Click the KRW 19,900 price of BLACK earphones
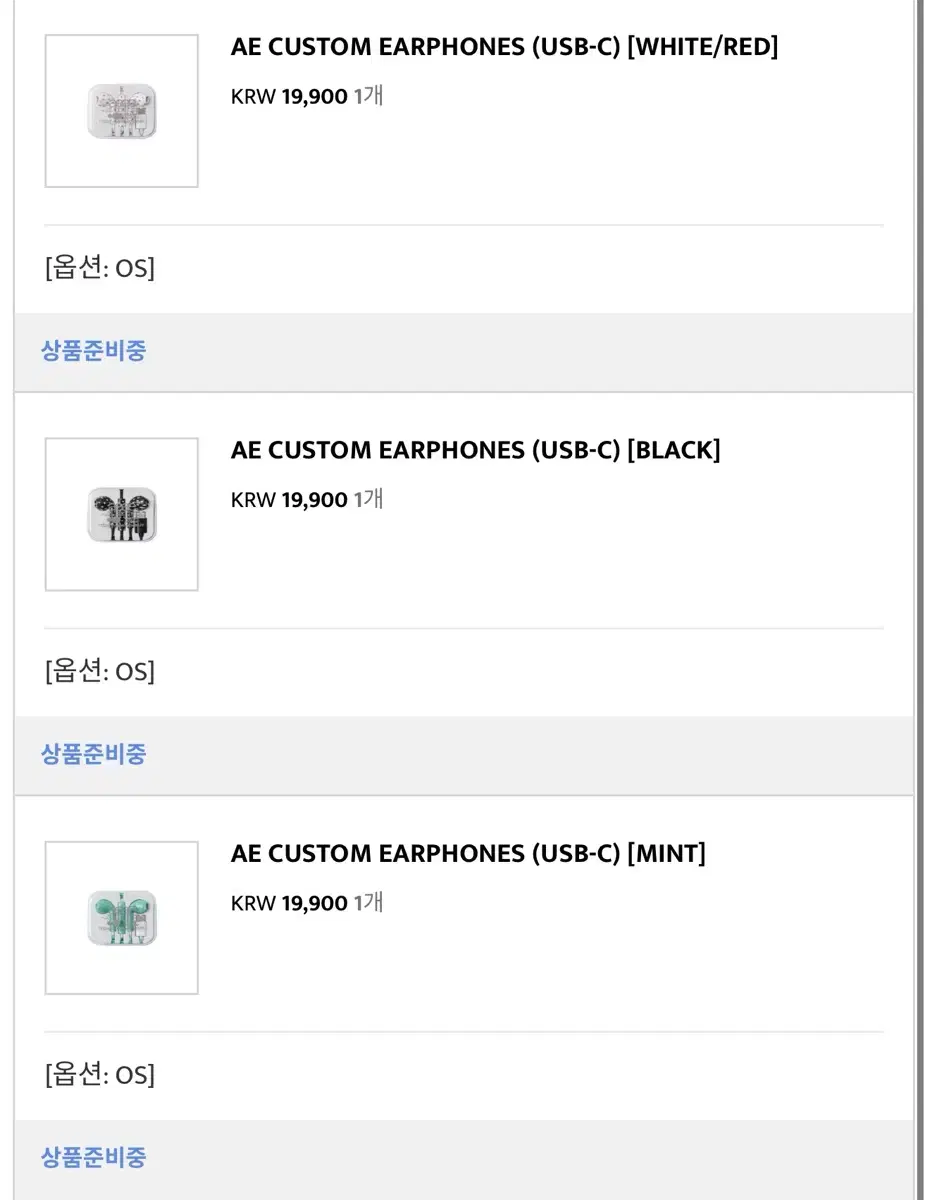The height and width of the screenshot is (1200, 930). point(288,499)
